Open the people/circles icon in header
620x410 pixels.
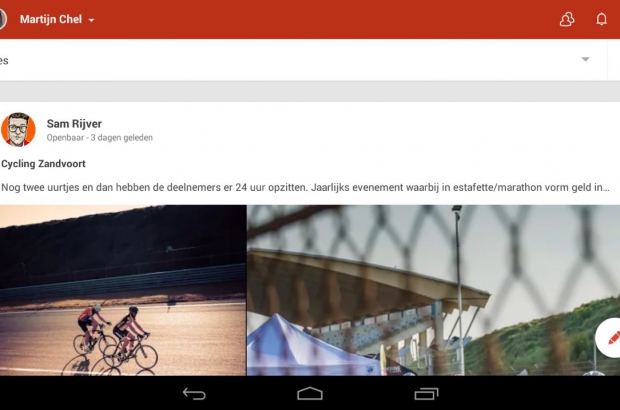(567, 19)
